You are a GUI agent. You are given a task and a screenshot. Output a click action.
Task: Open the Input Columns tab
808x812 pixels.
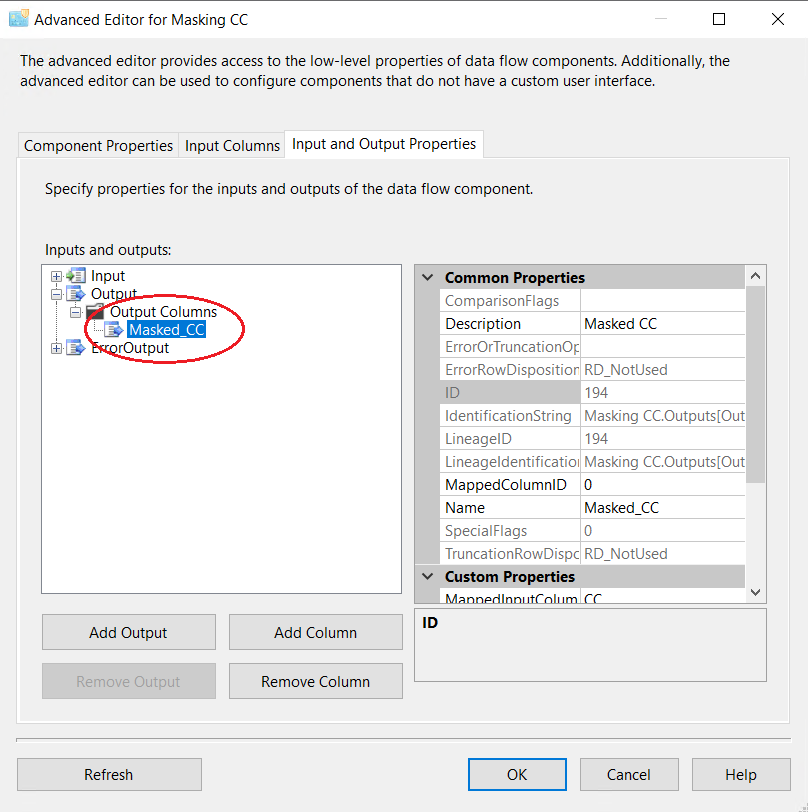pos(232,146)
